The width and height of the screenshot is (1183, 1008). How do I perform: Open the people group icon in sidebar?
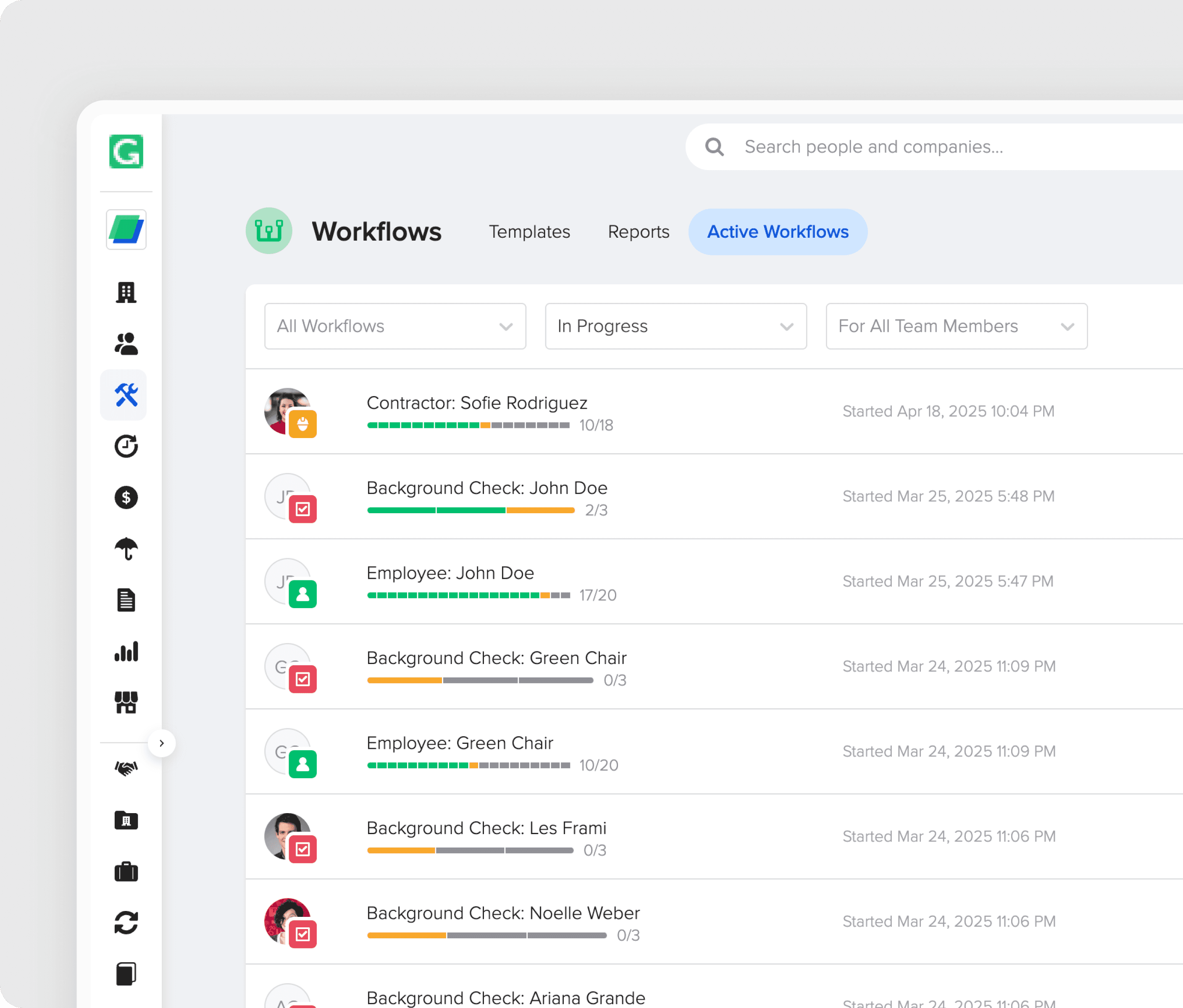126,344
